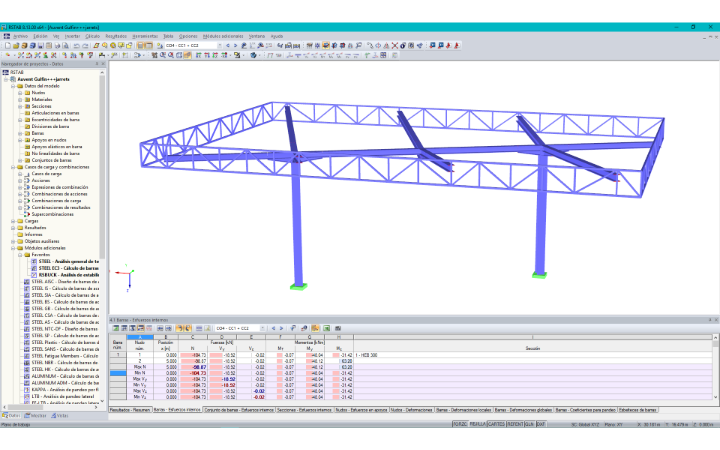This screenshot has width=720, height=450.
Task: Go to previous load case arrow in main toolbar
Action: coord(228,45)
